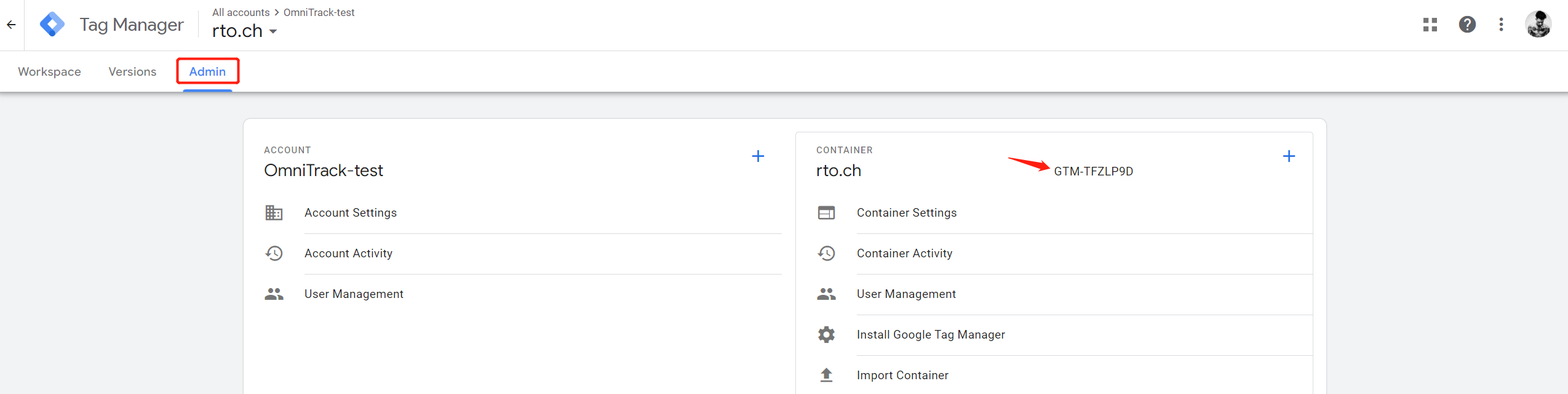
Task: Switch to the Versions tab
Action: tap(132, 72)
